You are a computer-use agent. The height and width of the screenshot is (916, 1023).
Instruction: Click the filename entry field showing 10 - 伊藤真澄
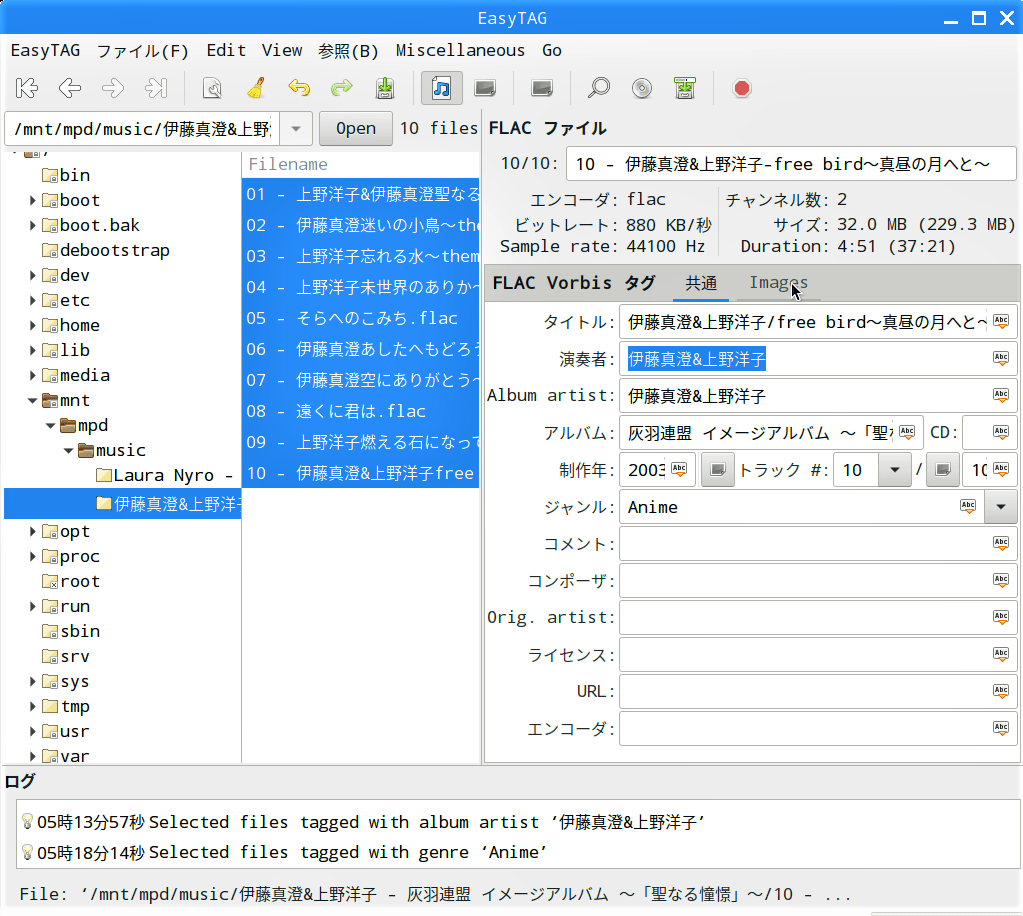791,164
